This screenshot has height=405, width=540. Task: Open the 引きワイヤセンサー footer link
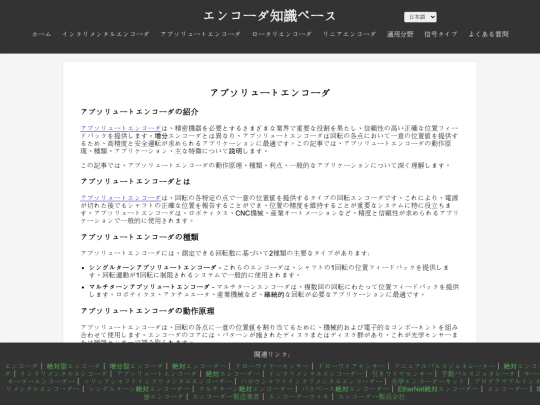click(x=402, y=374)
